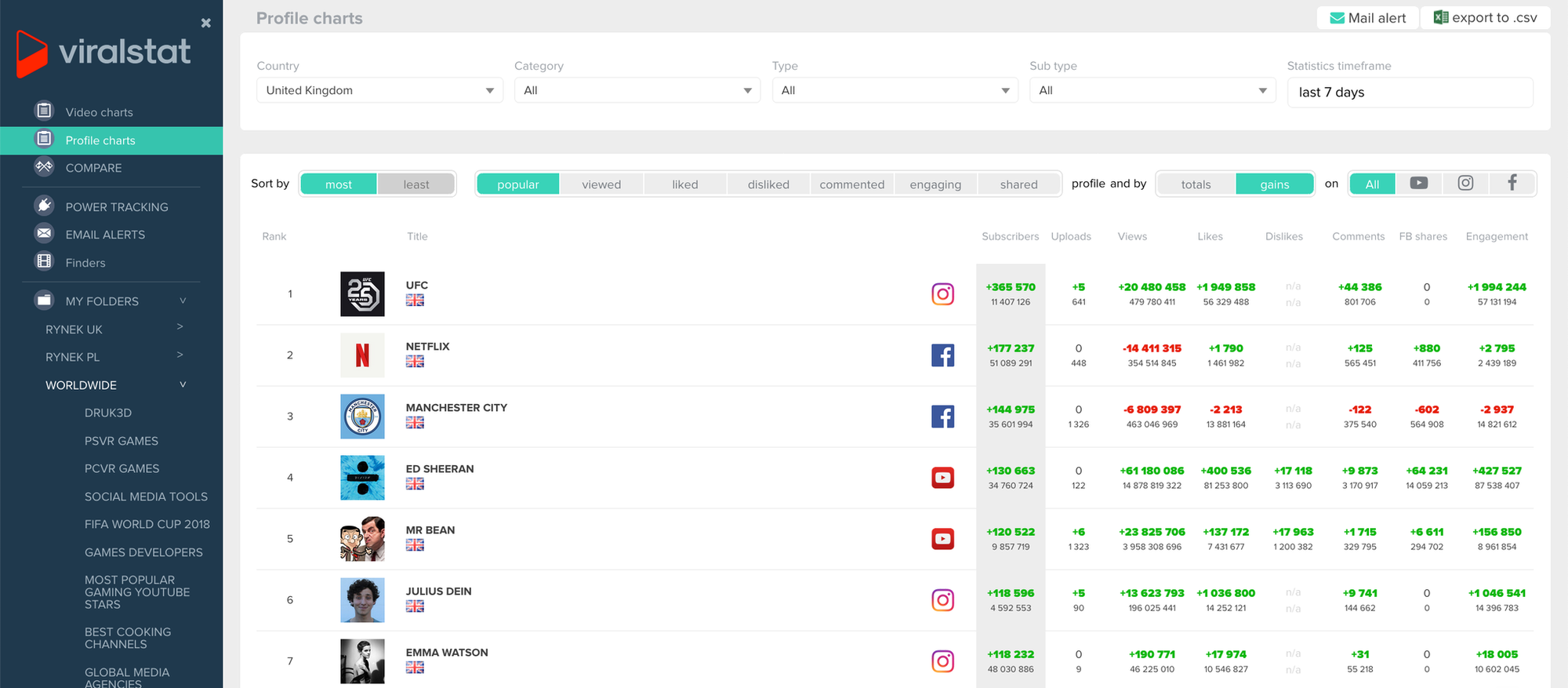Screen dimensions: 1568x688
Task: Sort by 'liked' metric
Action: pos(685,184)
